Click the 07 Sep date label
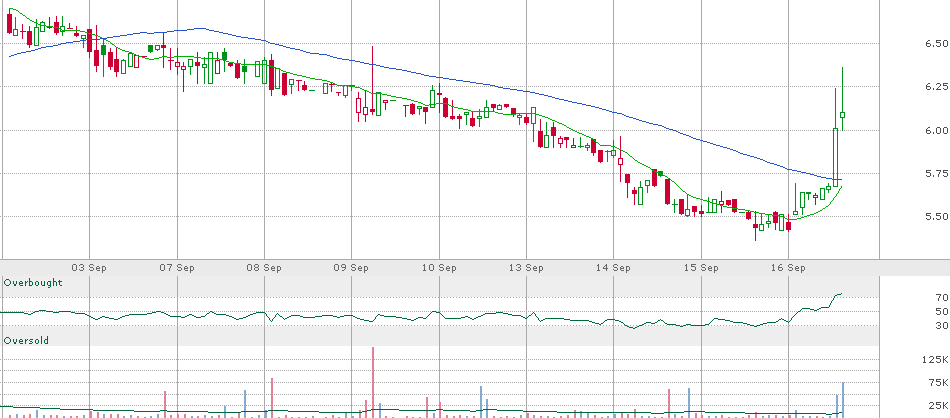This screenshot has height=418, width=950. (x=177, y=268)
